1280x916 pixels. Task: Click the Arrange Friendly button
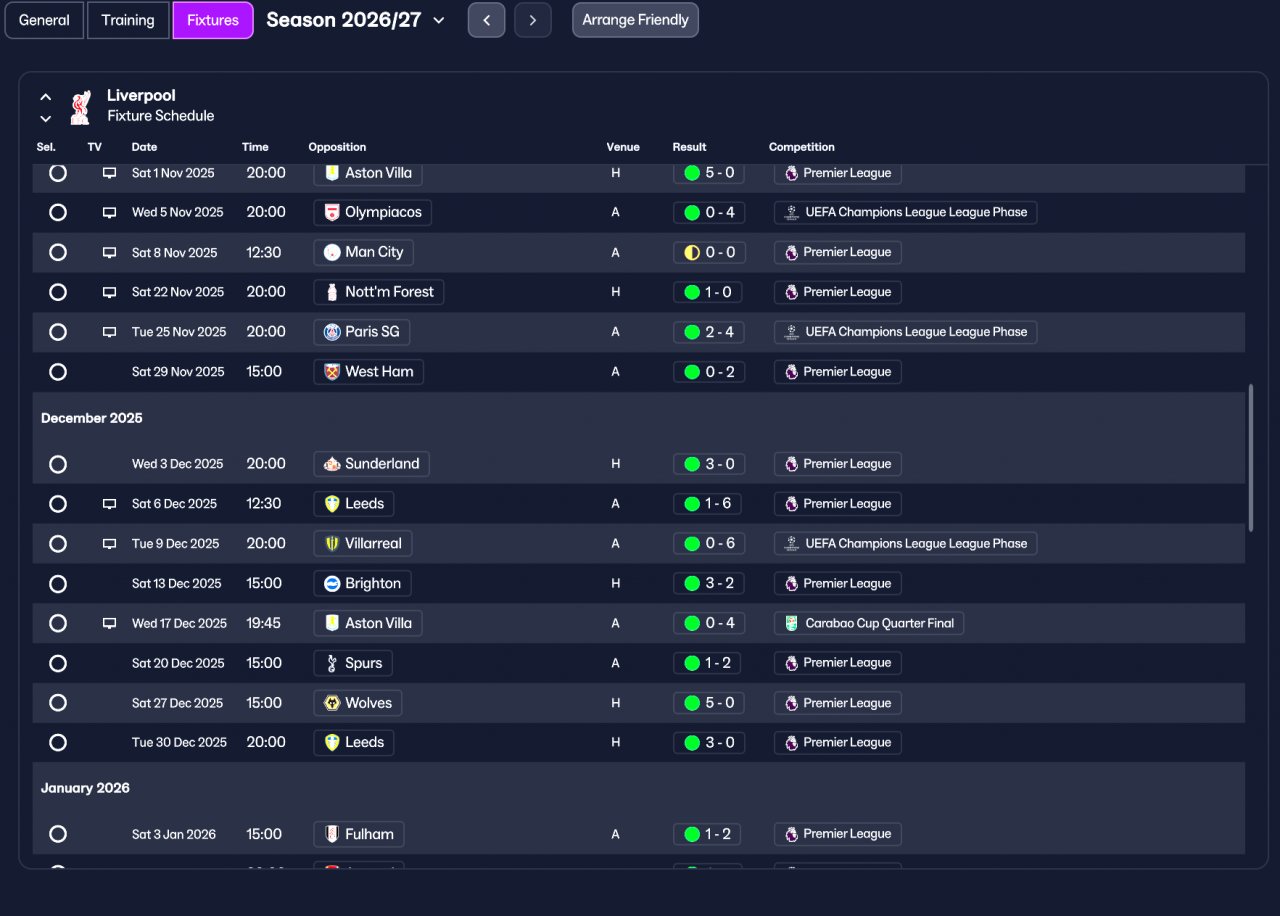pos(635,20)
